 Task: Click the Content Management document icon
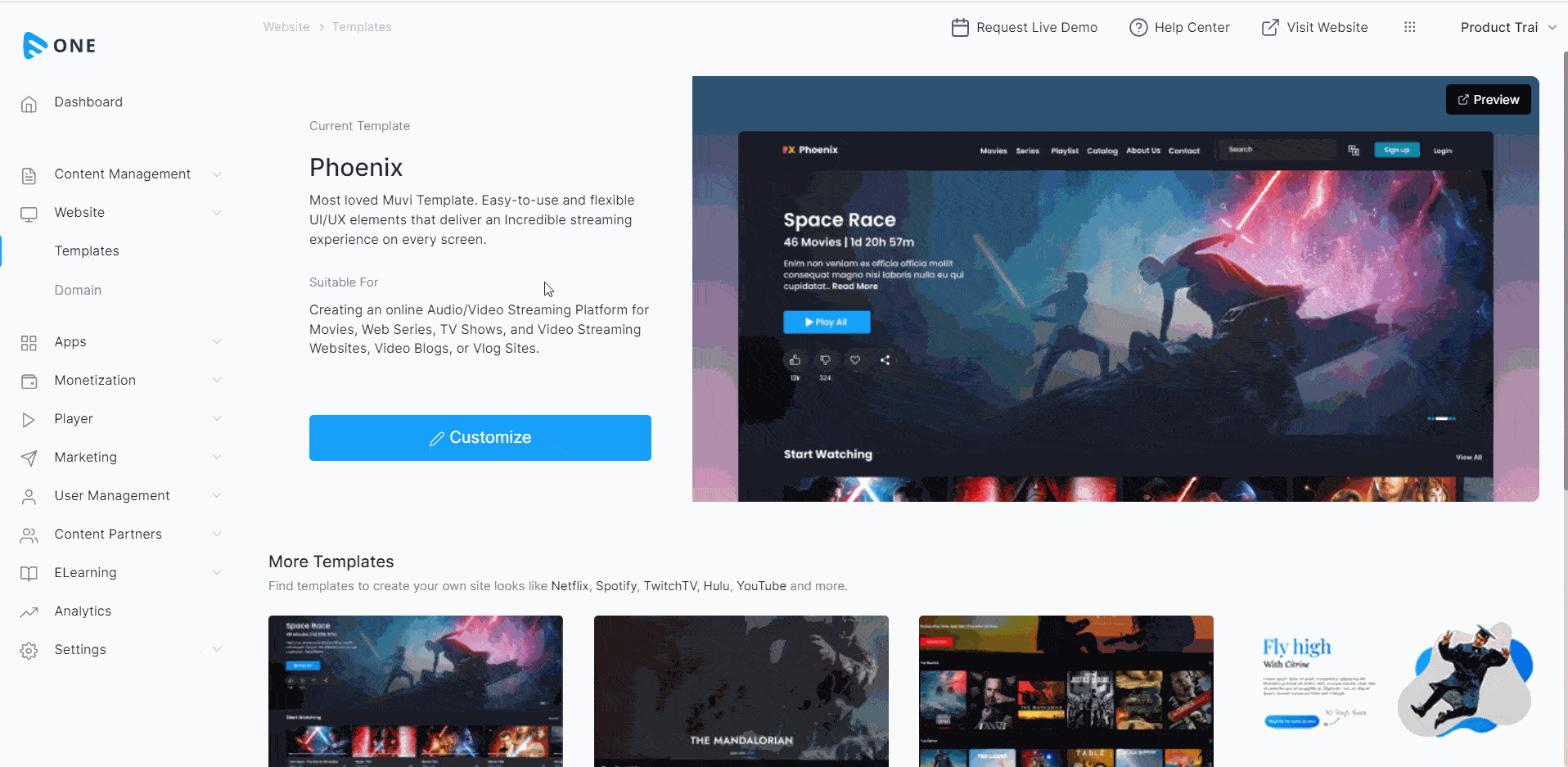(29, 175)
